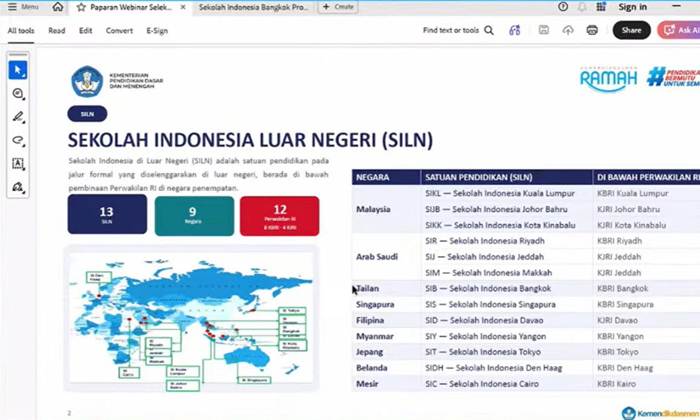This screenshot has width=700, height=420.
Task: Click the blue 13 SILN card
Action: [x=107, y=214]
